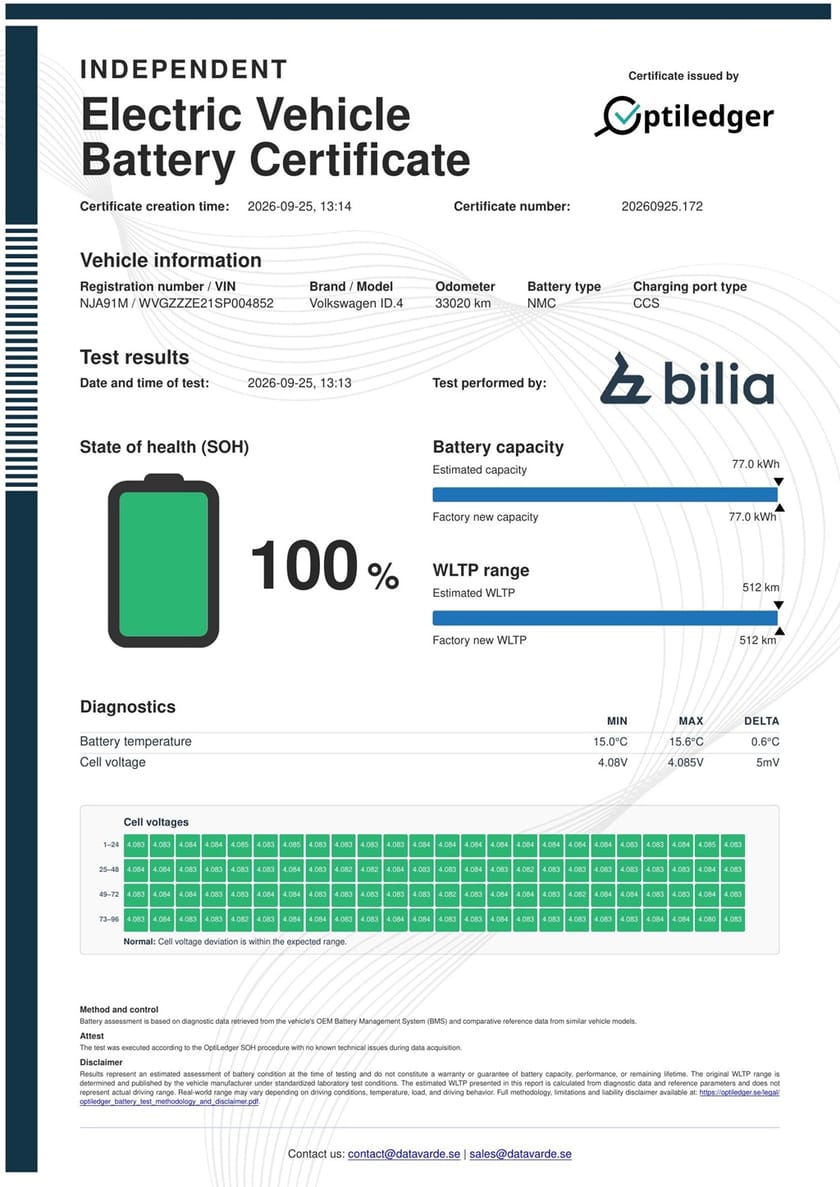Viewport: 840px width, 1187px height.
Task: Click the Electric Vehicle Battery Certificate title
Action: 275,137
